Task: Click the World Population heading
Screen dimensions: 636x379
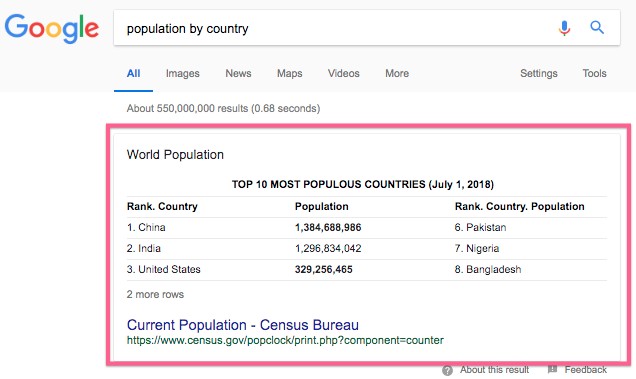Action: (x=175, y=155)
